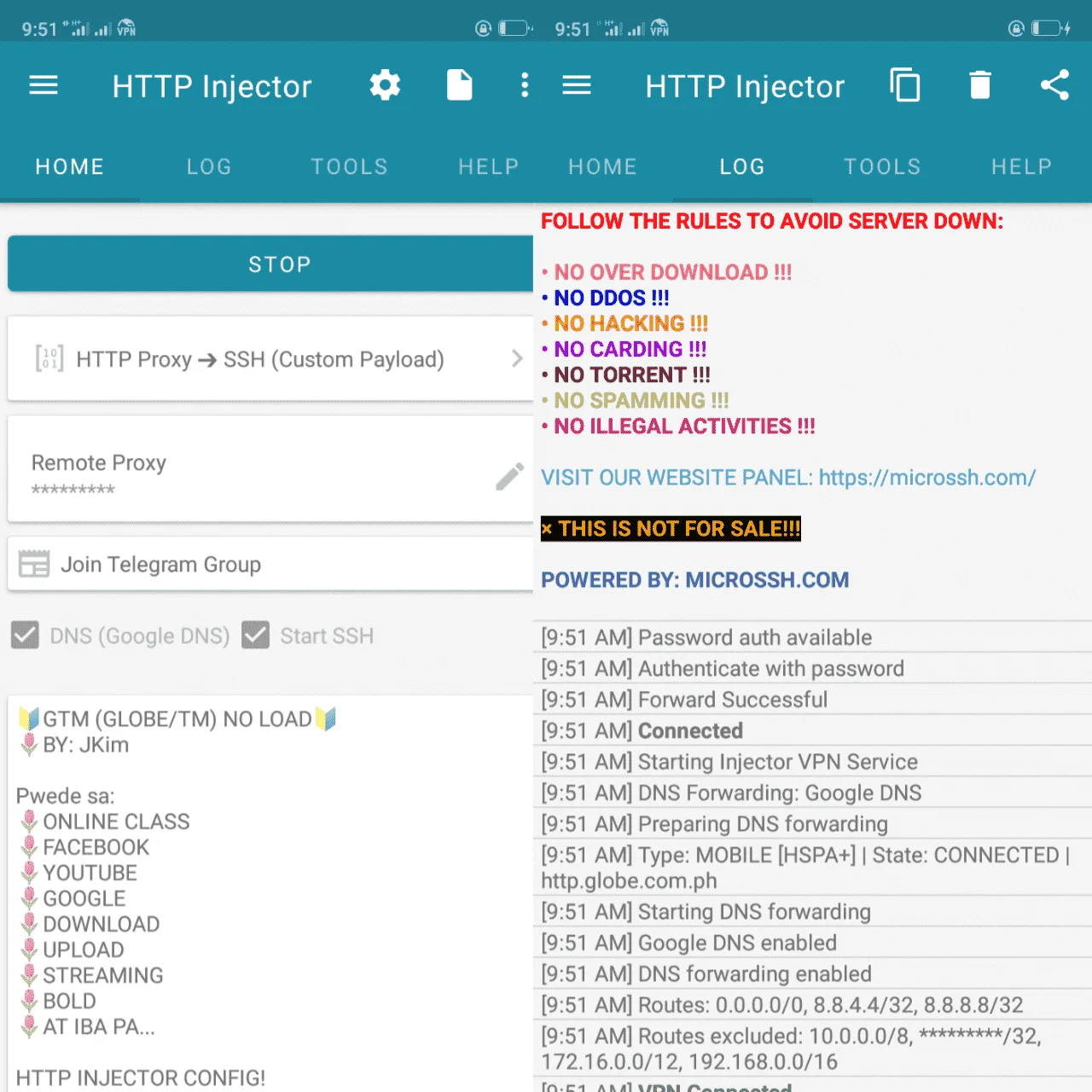The height and width of the screenshot is (1092, 1092).
Task: Click the 'HTTP INJECTOR CONFIG!' text
Action: coord(141,1078)
